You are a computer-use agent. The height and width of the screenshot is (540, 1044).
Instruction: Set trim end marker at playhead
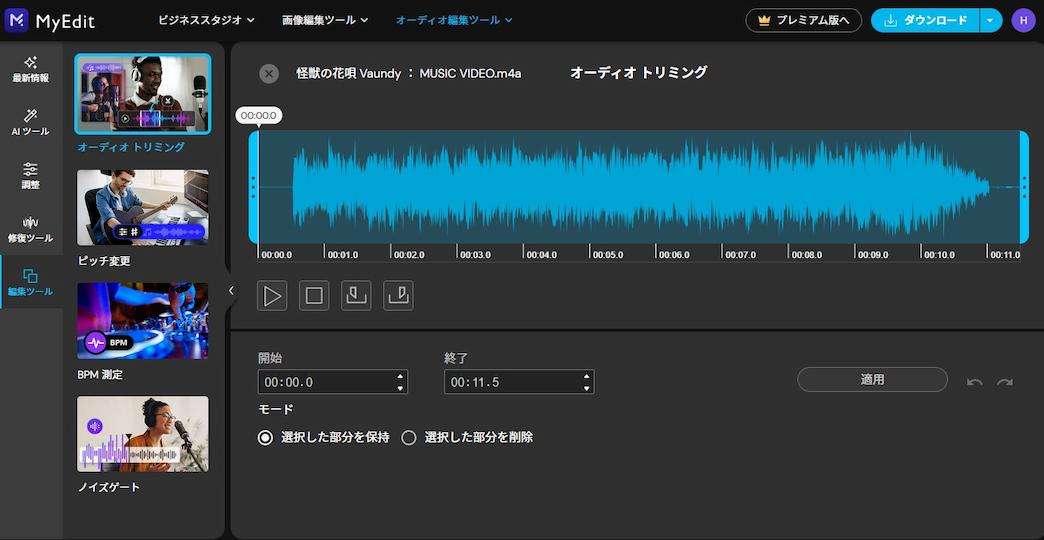pos(398,296)
